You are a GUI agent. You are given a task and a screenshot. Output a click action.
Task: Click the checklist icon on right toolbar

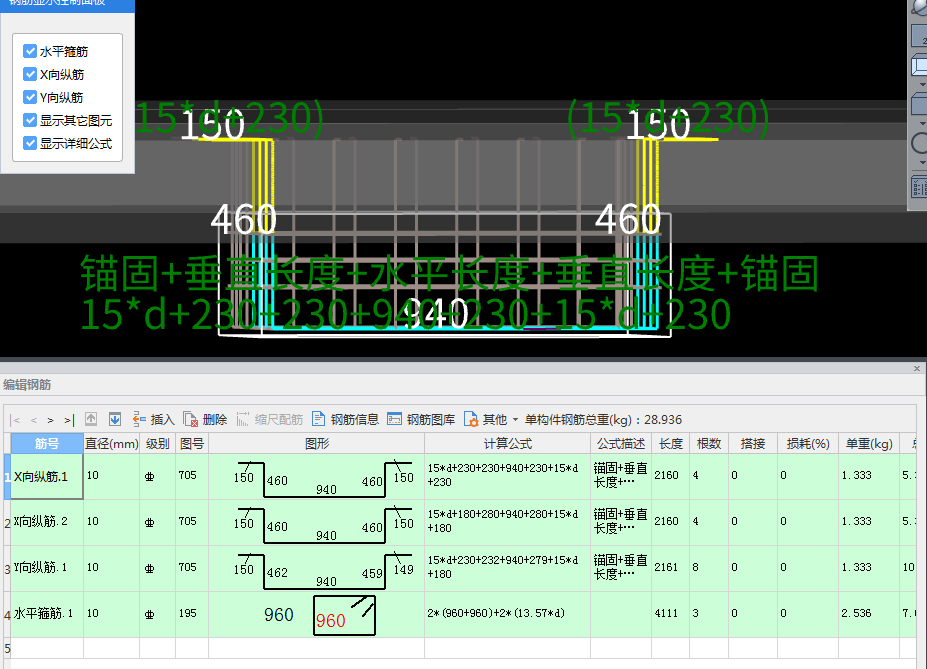pos(920,187)
